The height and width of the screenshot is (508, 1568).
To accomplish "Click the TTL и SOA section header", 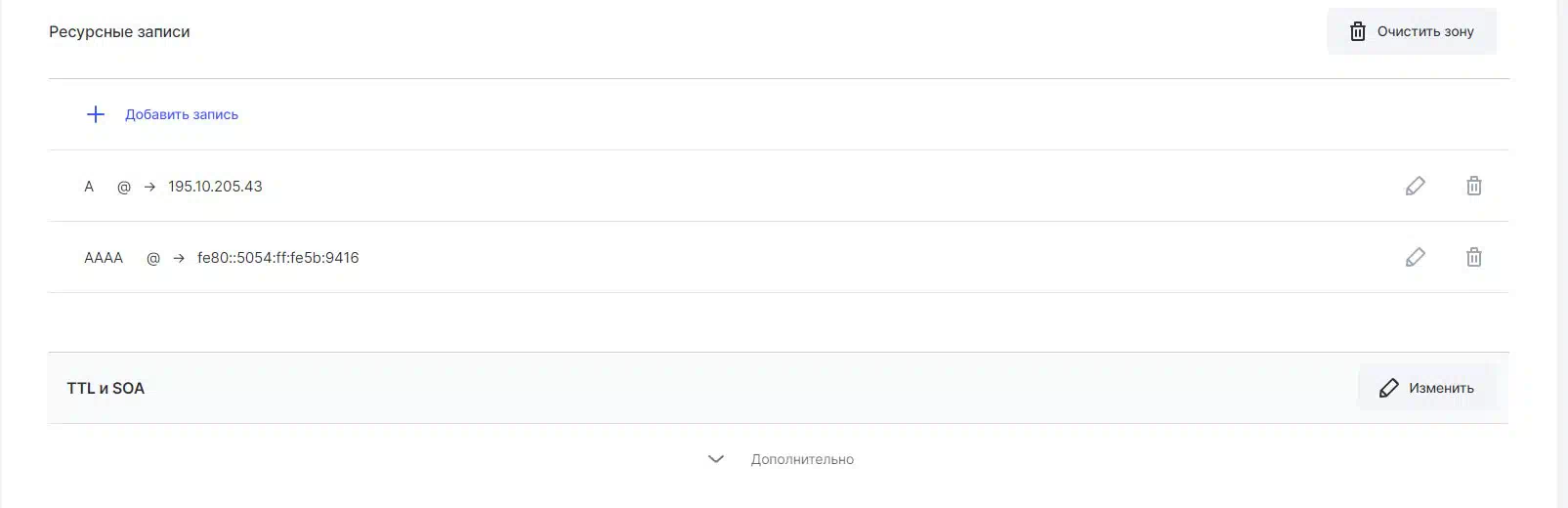I will click(106, 388).
